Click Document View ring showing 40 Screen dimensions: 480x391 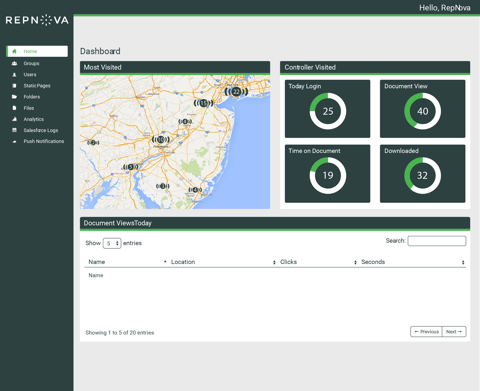(423, 111)
